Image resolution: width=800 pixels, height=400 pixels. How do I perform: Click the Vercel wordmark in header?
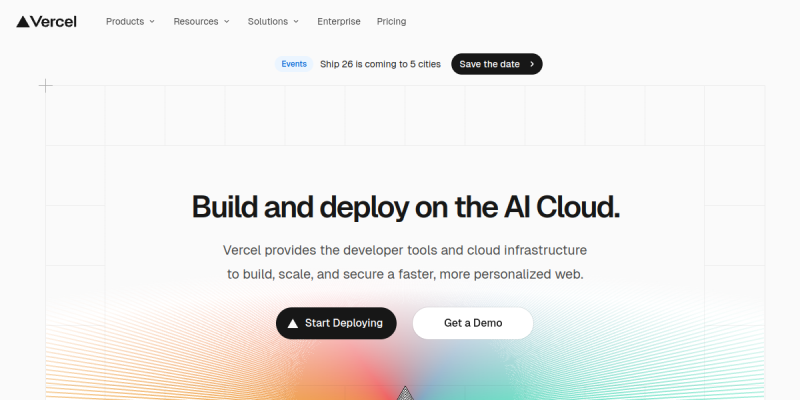coord(54,21)
